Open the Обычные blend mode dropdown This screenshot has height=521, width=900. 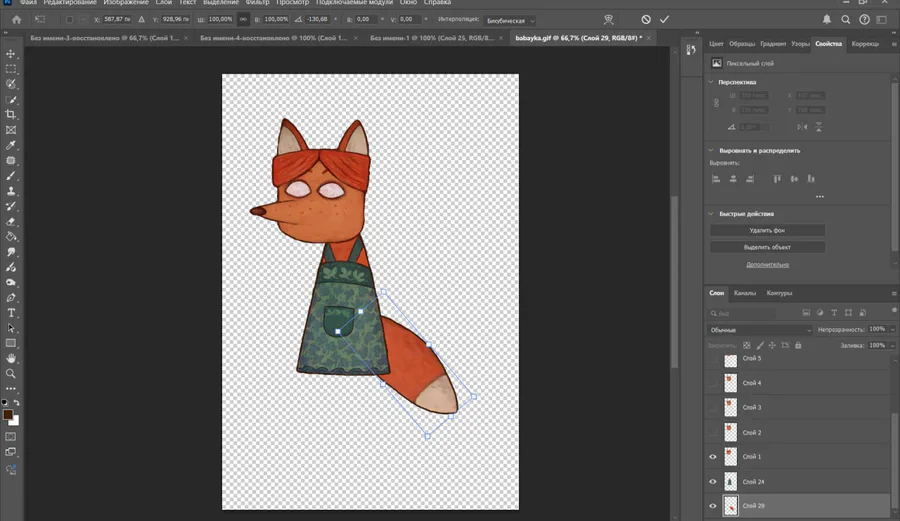[760, 329]
